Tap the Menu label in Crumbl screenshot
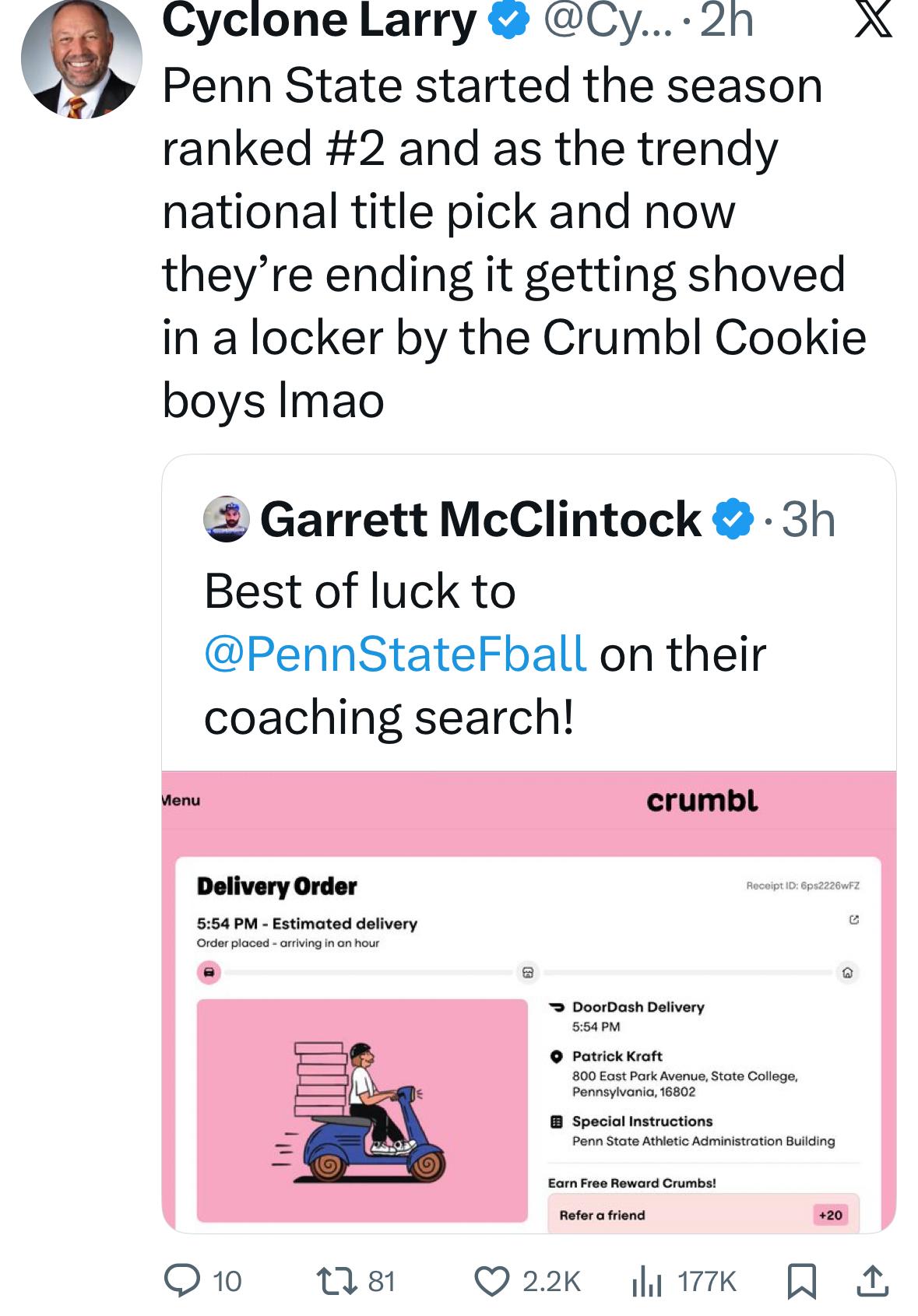 tap(181, 800)
